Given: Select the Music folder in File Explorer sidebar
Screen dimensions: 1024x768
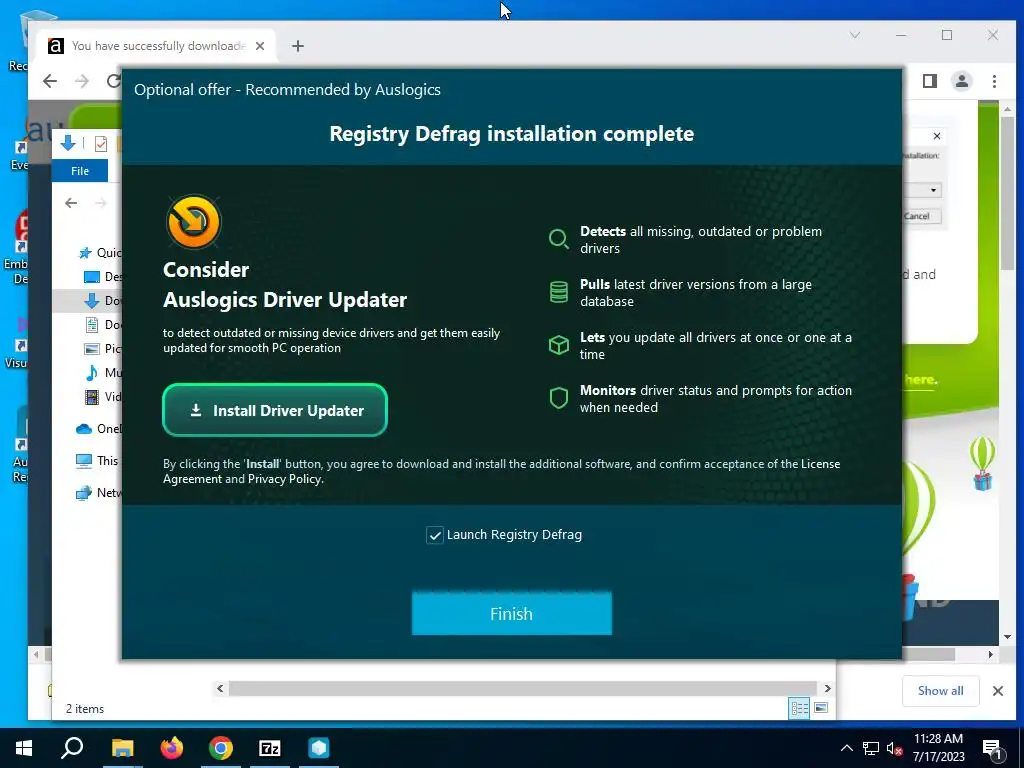Looking at the screenshot, I should [x=103, y=373].
